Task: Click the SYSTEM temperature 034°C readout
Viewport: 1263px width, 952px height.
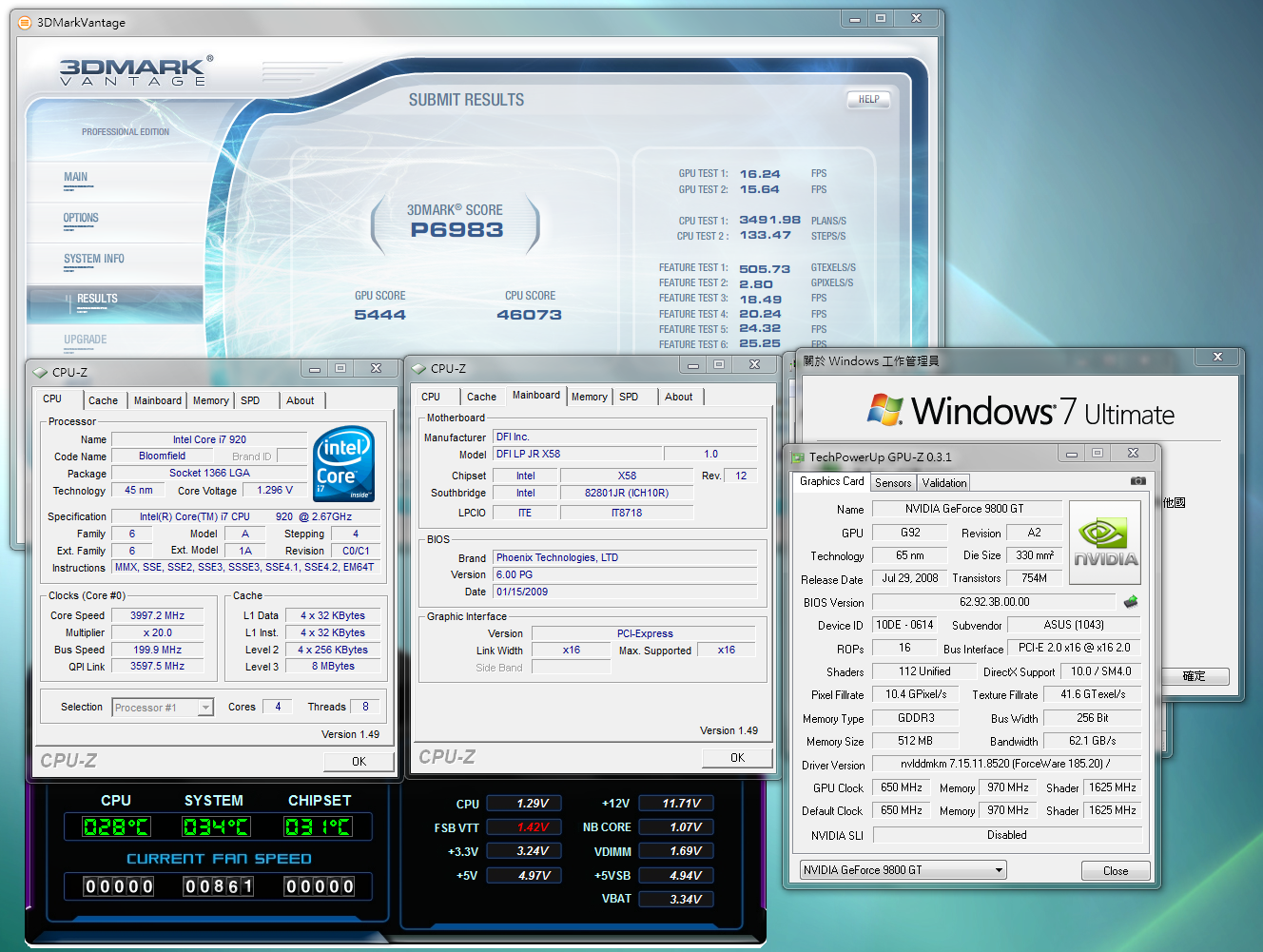Action: point(216,826)
